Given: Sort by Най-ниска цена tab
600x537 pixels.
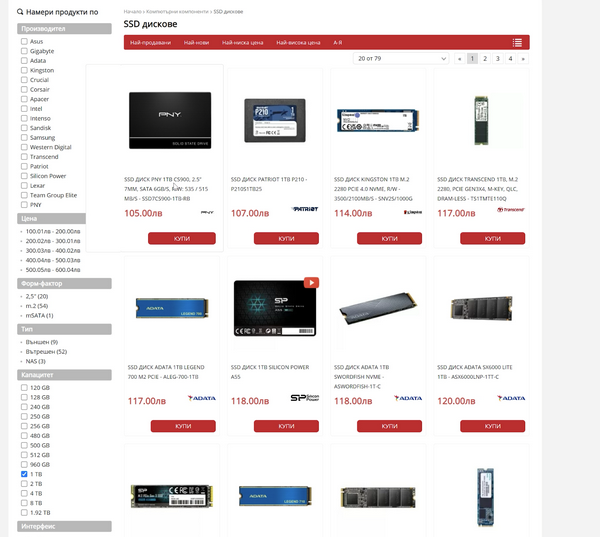Looking at the screenshot, I should pyautogui.click(x=242, y=43).
